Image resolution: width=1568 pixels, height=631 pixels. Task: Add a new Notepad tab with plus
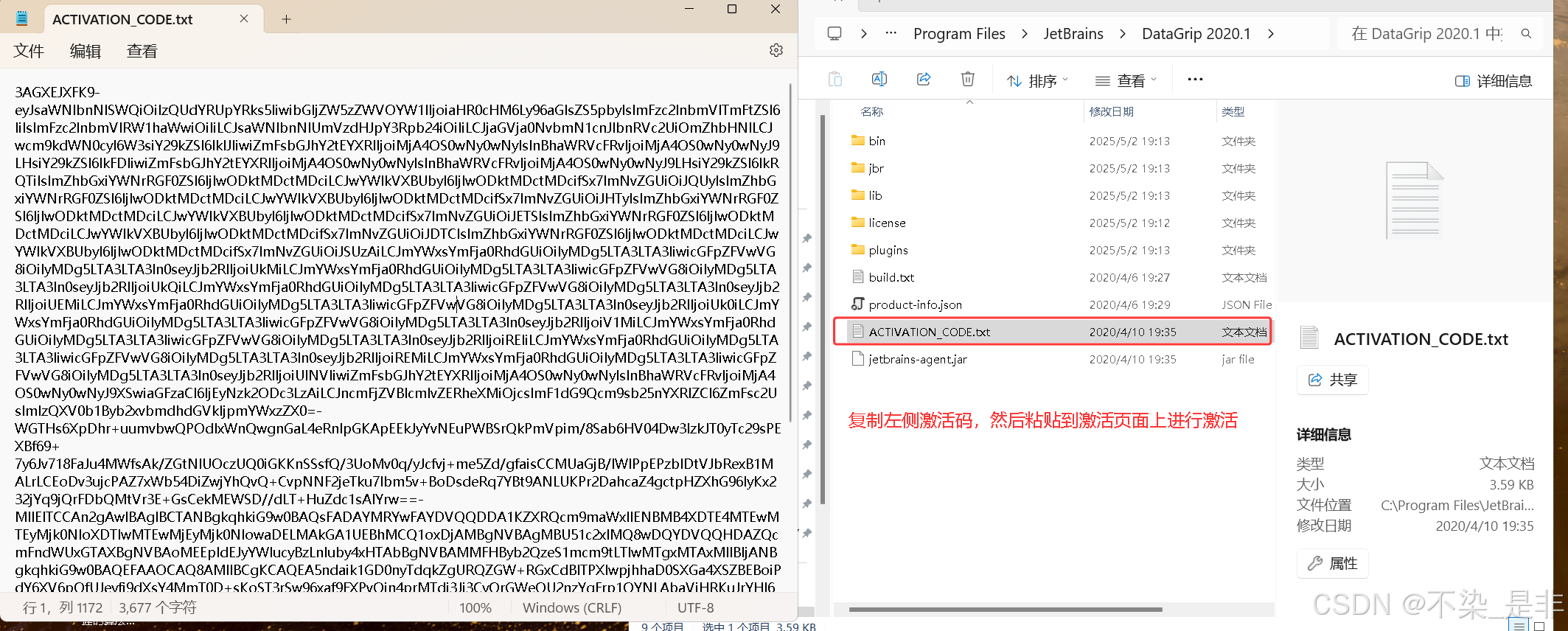pyautogui.click(x=286, y=19)
